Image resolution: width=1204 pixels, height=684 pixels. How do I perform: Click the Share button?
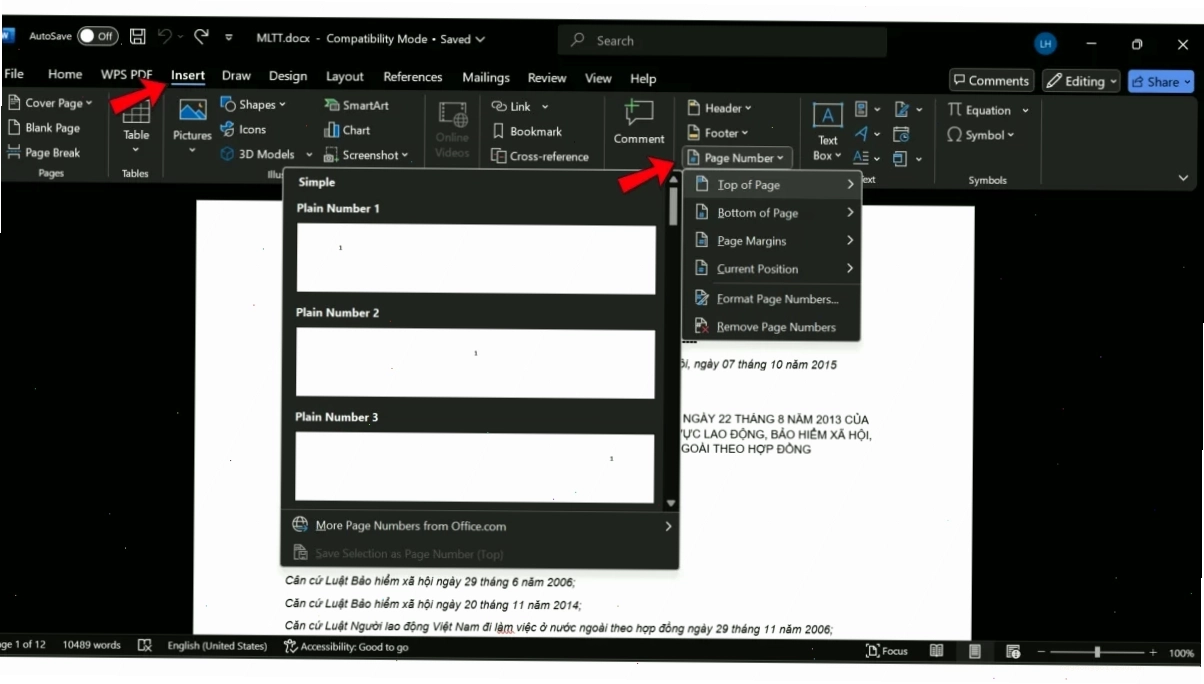1160,82
